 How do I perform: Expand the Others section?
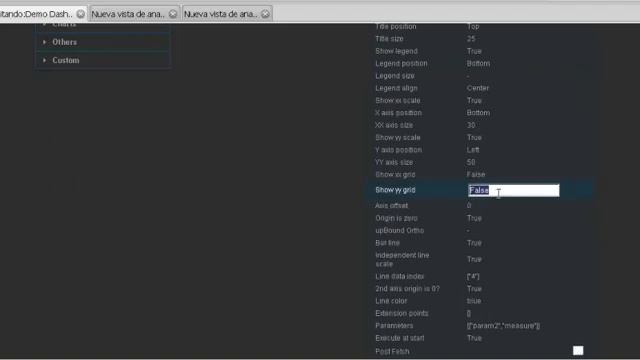(x=102, y=42)
